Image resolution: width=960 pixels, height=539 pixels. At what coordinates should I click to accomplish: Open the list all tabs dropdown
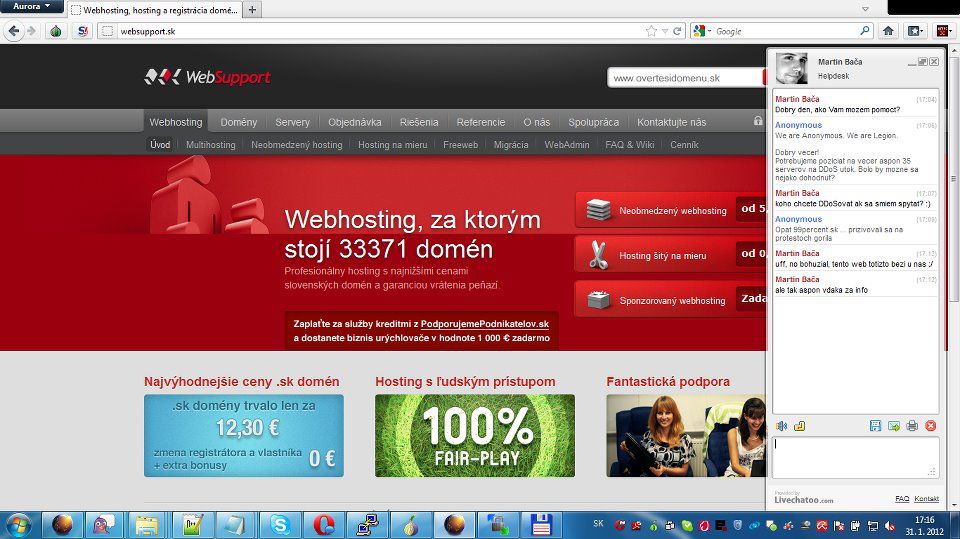coord(865,9)
